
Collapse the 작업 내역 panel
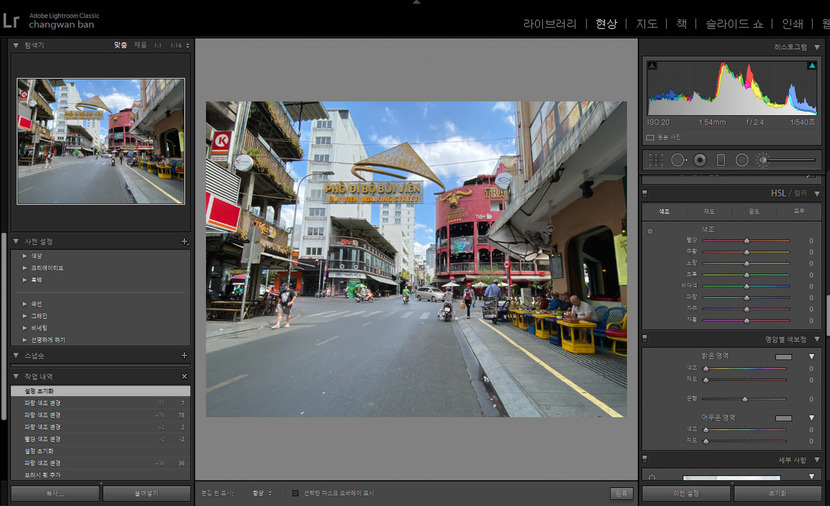(x=16, y=376)
